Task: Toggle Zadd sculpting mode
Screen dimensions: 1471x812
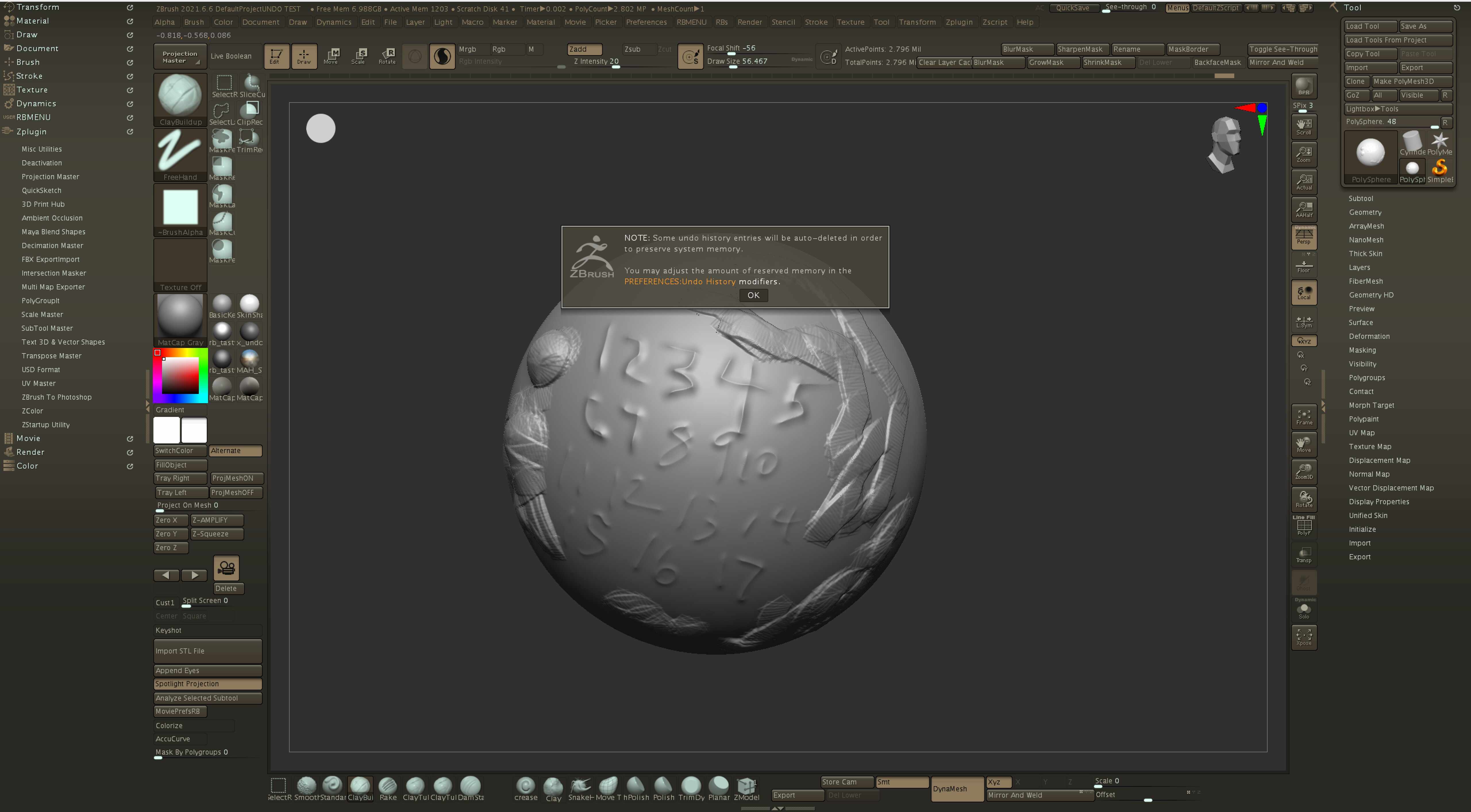Action: tap(584, 49)
